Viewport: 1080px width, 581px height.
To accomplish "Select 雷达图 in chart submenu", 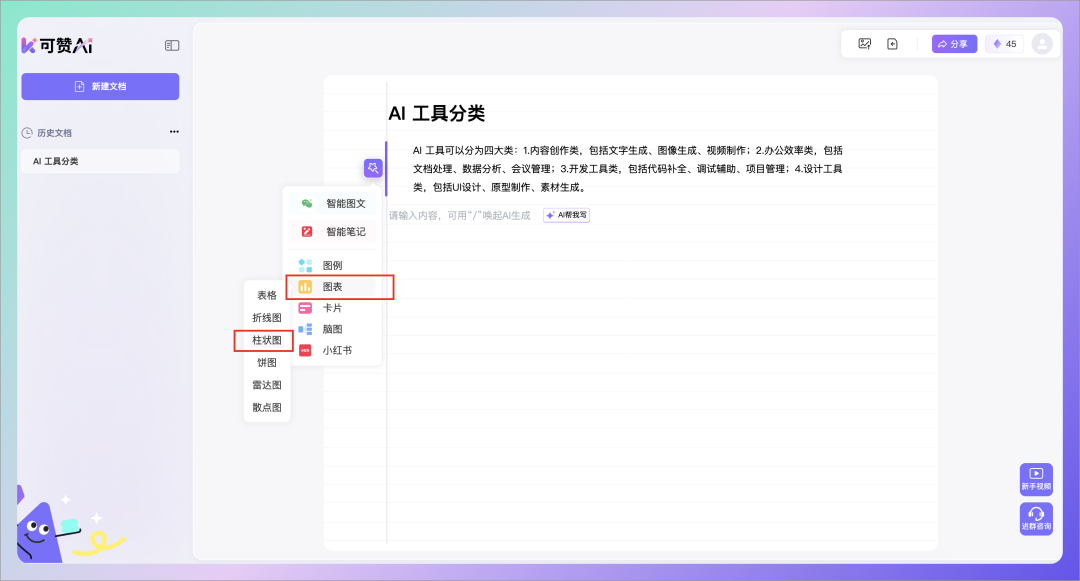I will pos(267,385).
